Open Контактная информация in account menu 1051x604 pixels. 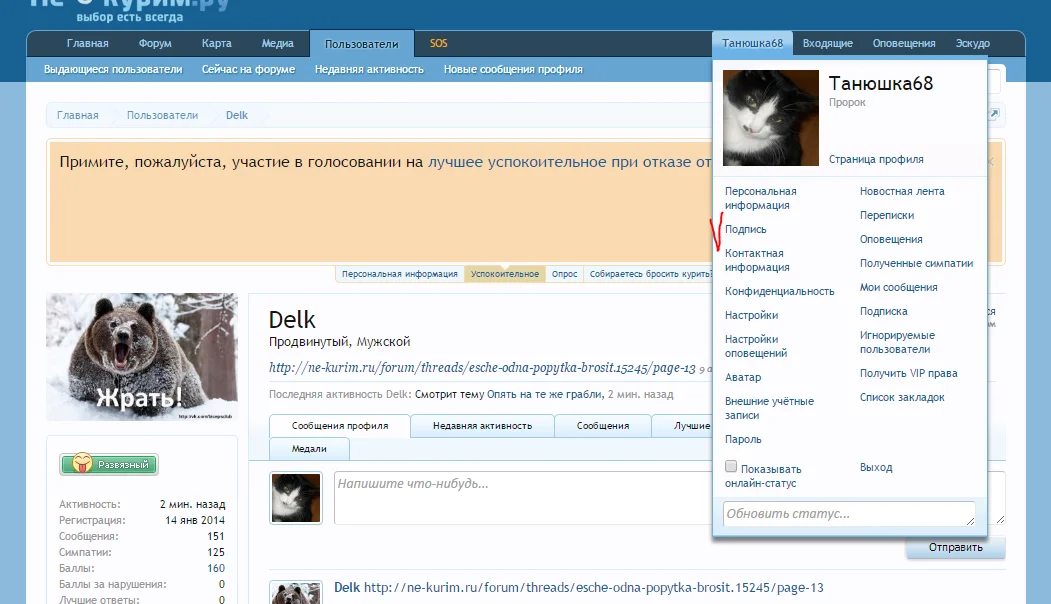click(x=757, y=260)
